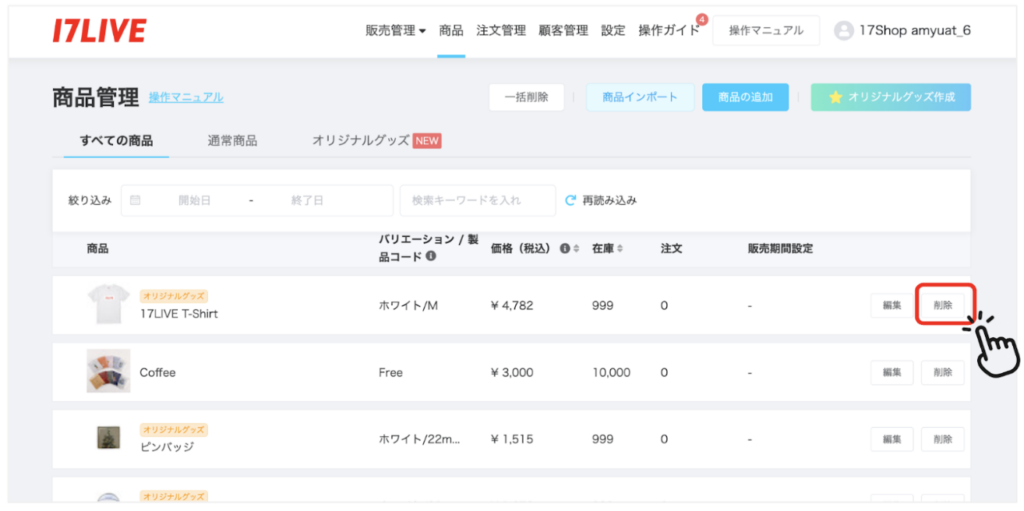The height and width of the screenshot is (511, 1024).
Task: Click the 開始日 date field
Action: (195, 201)
